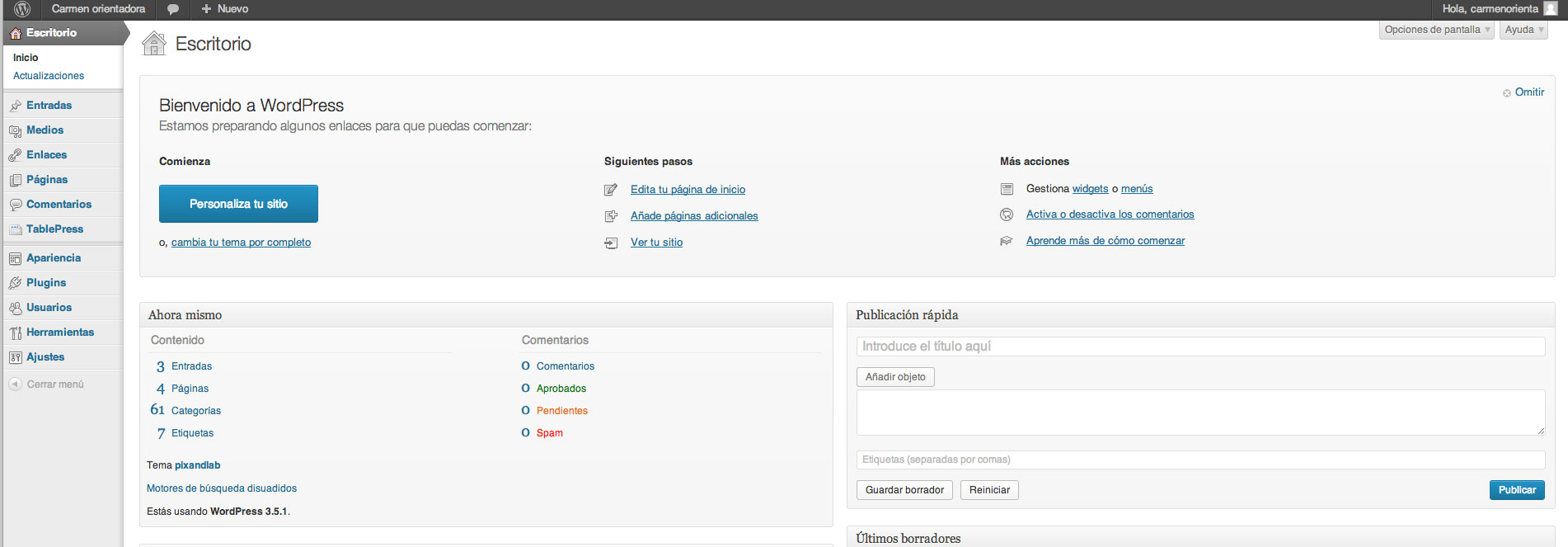Open 61 Categorías link
The width and height of the screenshot is (1568, 547).
185,411
